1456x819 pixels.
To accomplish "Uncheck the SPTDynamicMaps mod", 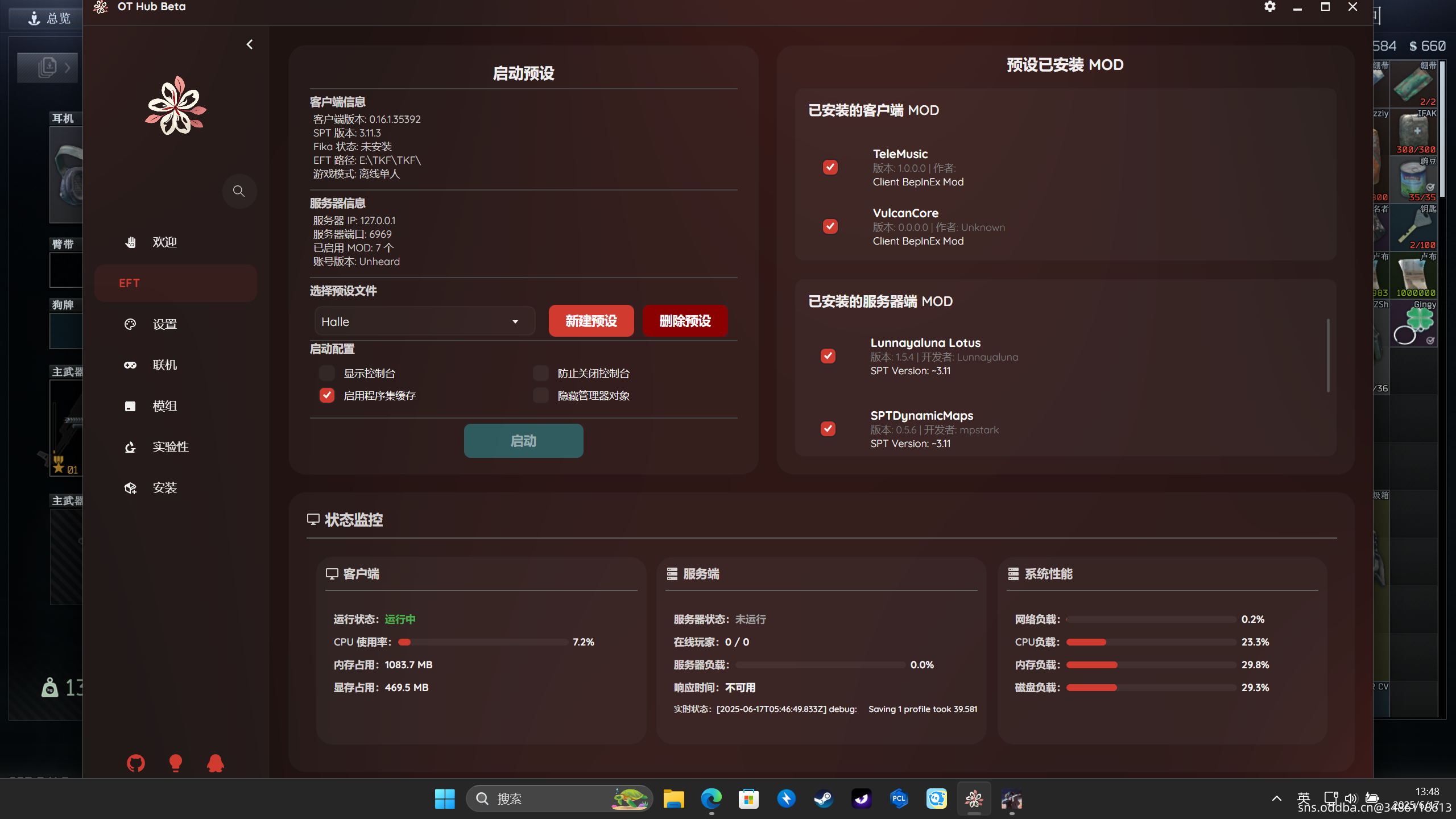I will pyautogui.click(x=828, y=429).
